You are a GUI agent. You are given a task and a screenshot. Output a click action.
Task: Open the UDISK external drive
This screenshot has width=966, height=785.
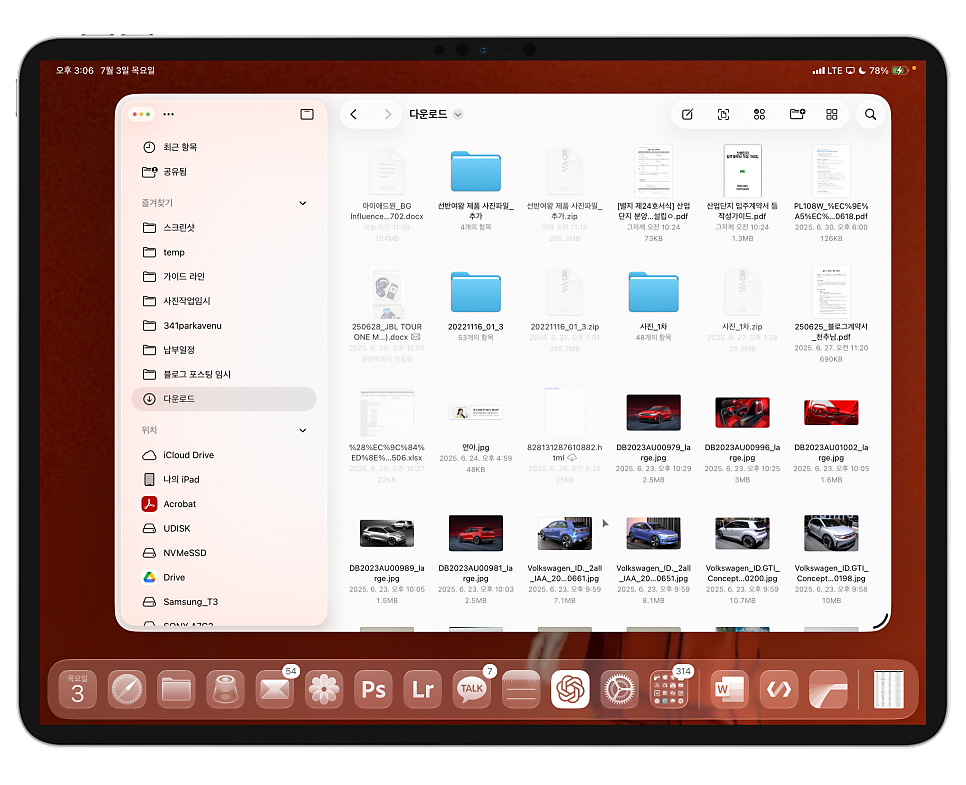click(224, 528)
